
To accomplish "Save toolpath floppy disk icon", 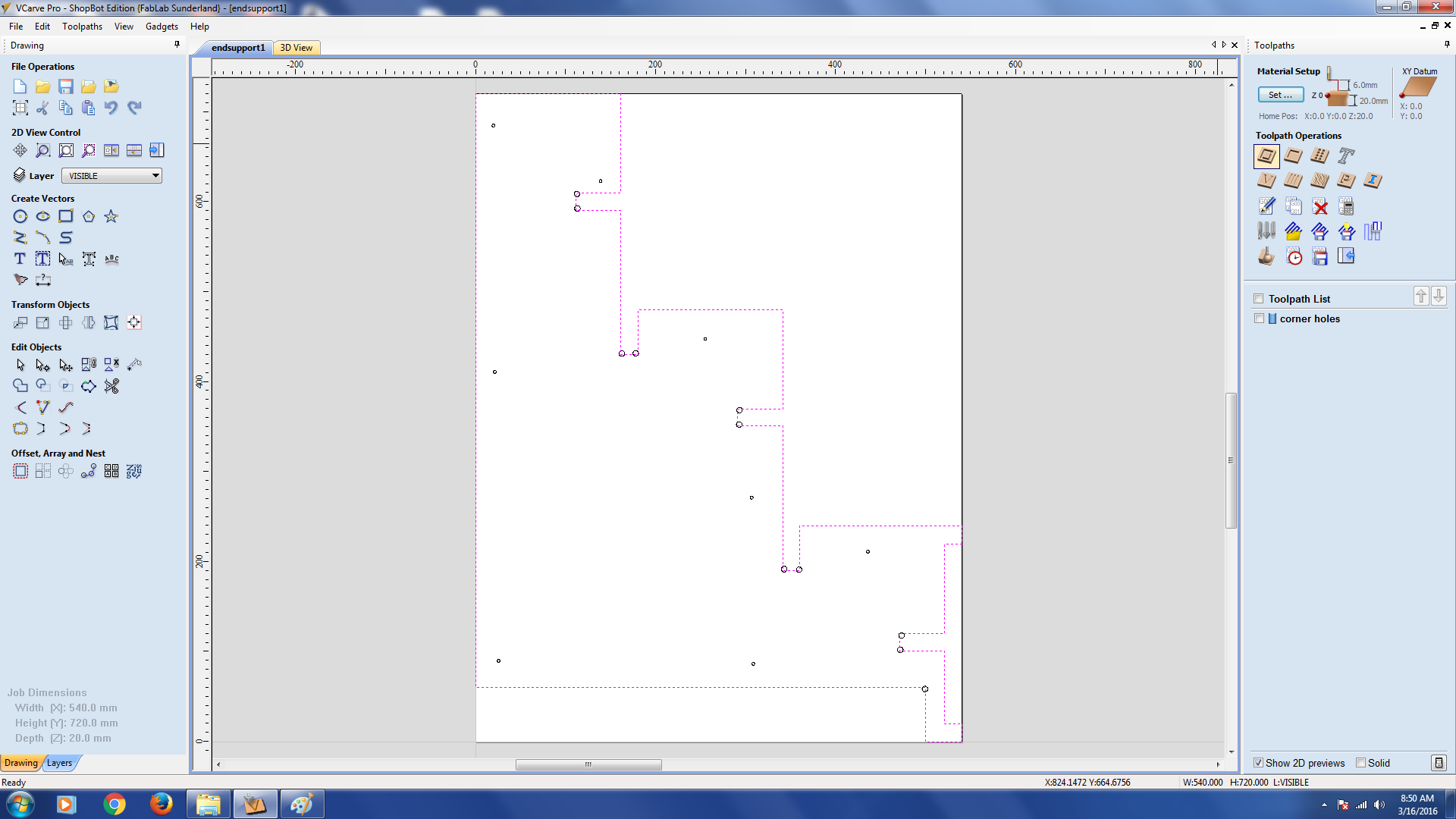I will tap(1320, 257).
